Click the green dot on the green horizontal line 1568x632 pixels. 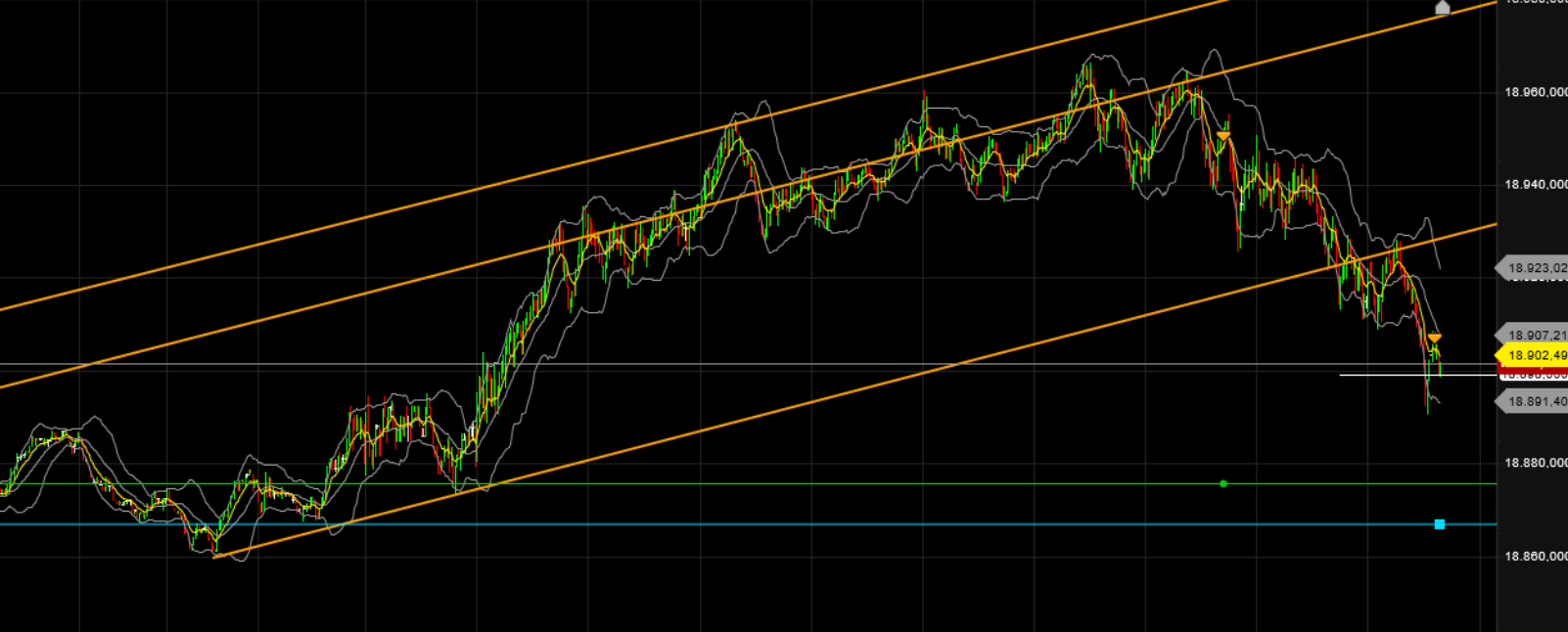1223,483
